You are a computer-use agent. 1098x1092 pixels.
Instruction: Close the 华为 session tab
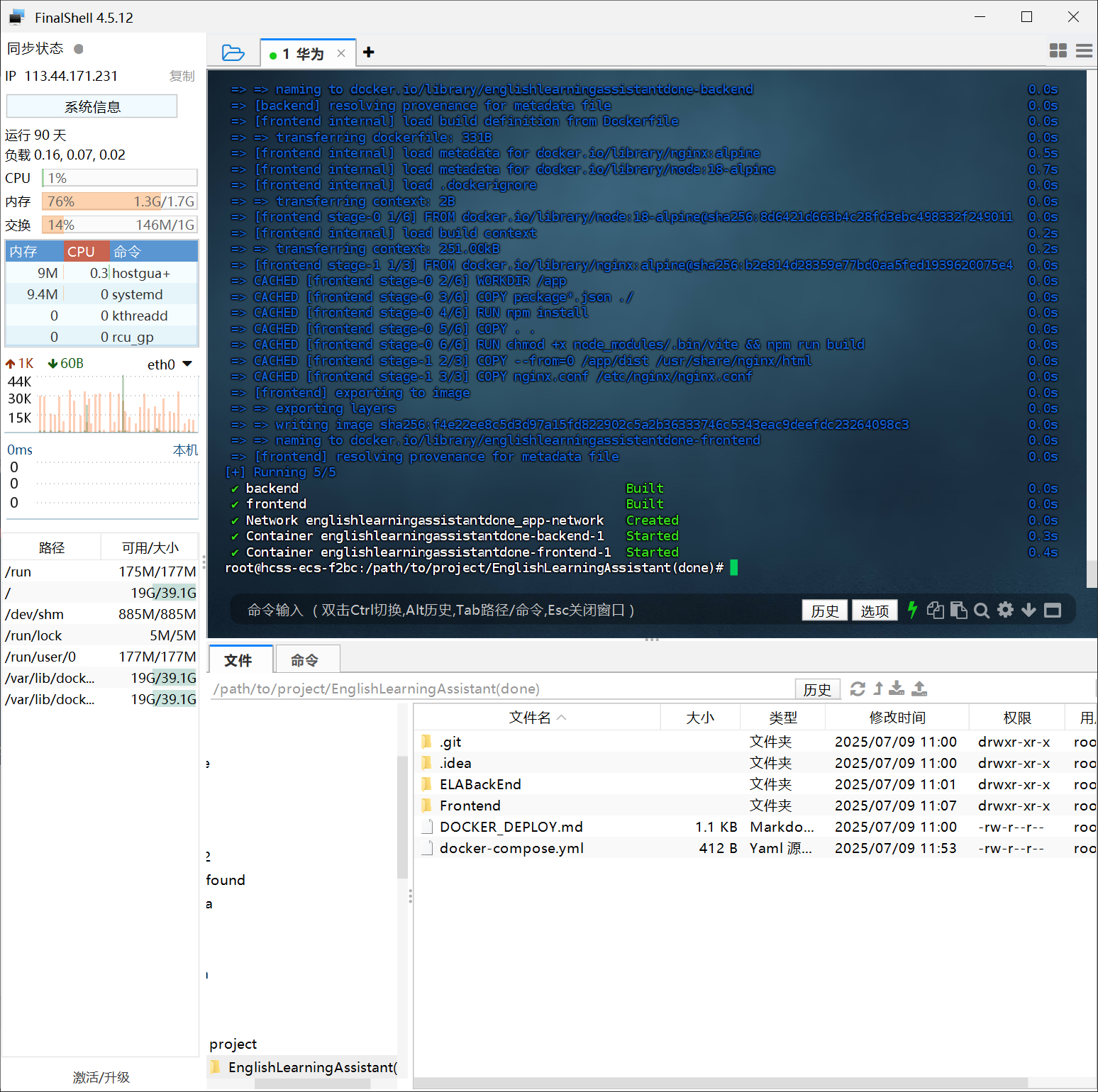tap(341, 53)
